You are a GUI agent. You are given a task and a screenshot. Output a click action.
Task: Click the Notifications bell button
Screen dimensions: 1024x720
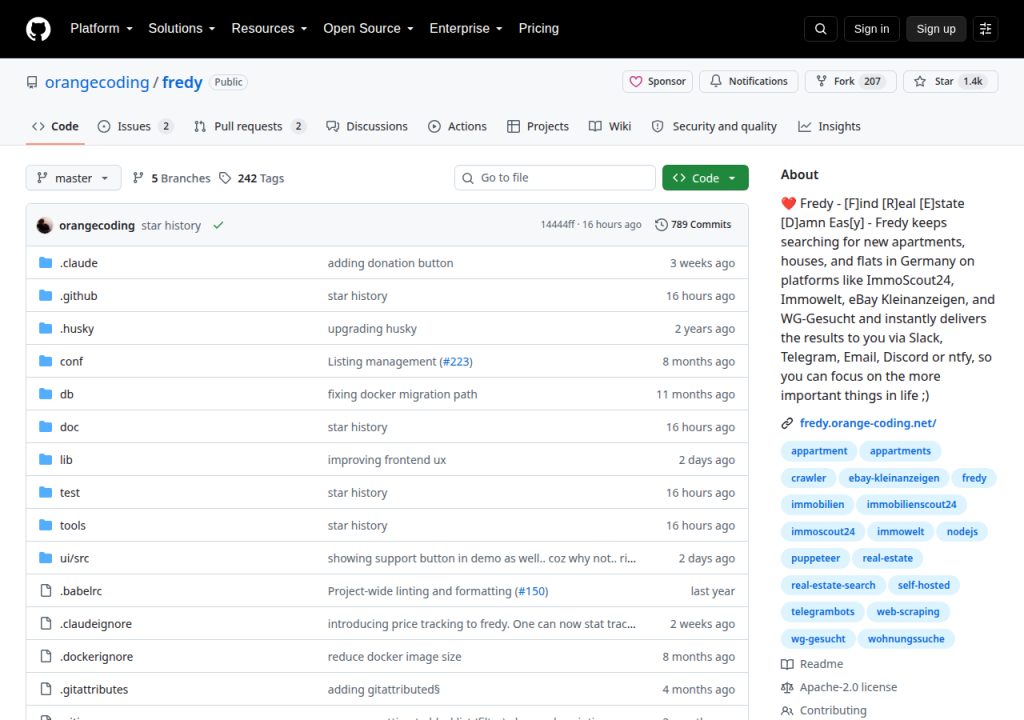(x=748, y=82)
